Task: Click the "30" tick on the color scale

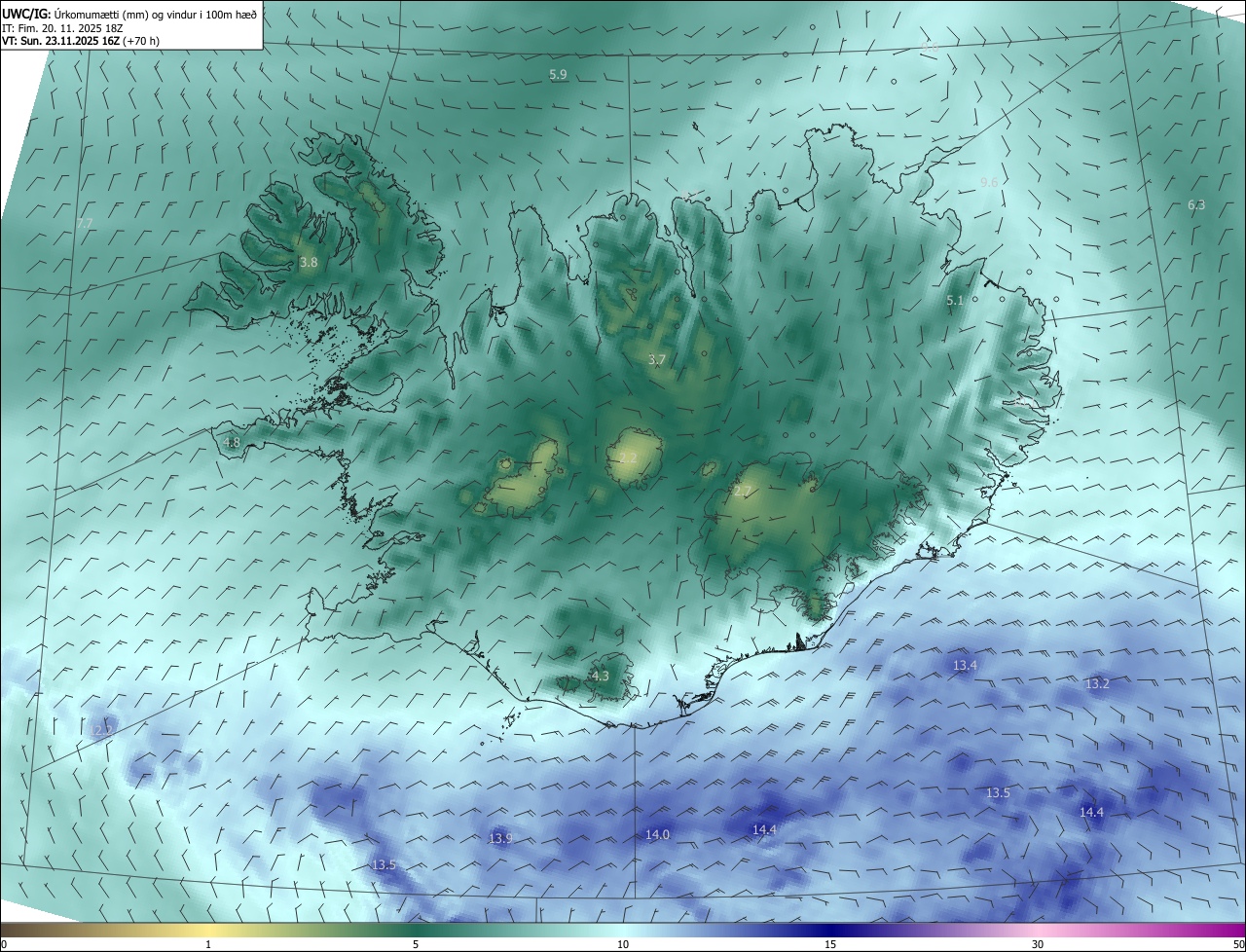Action: click(x=1038, y=944)
